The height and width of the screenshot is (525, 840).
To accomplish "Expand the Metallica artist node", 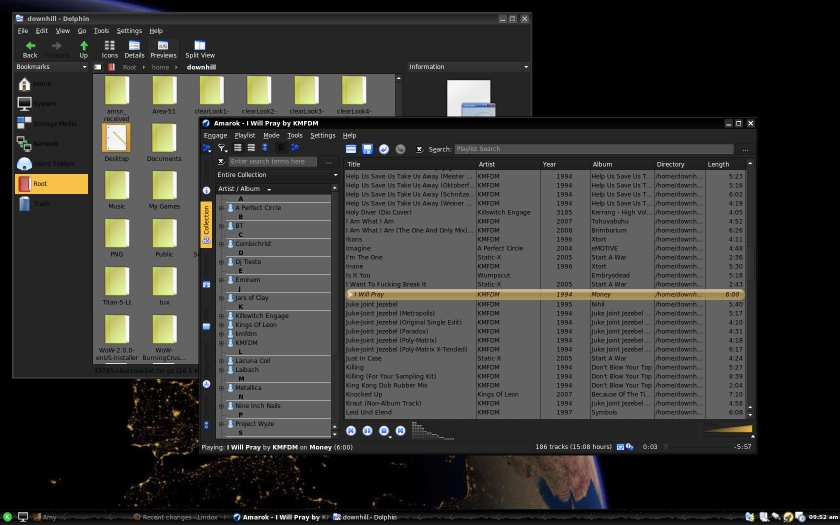I will click(x=221, y=388).
